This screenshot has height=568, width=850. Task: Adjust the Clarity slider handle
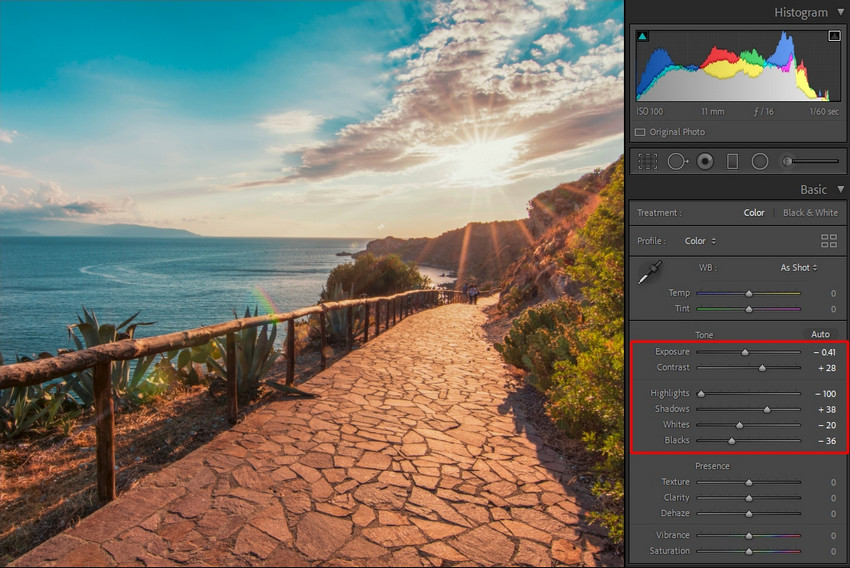click(749, 498)
